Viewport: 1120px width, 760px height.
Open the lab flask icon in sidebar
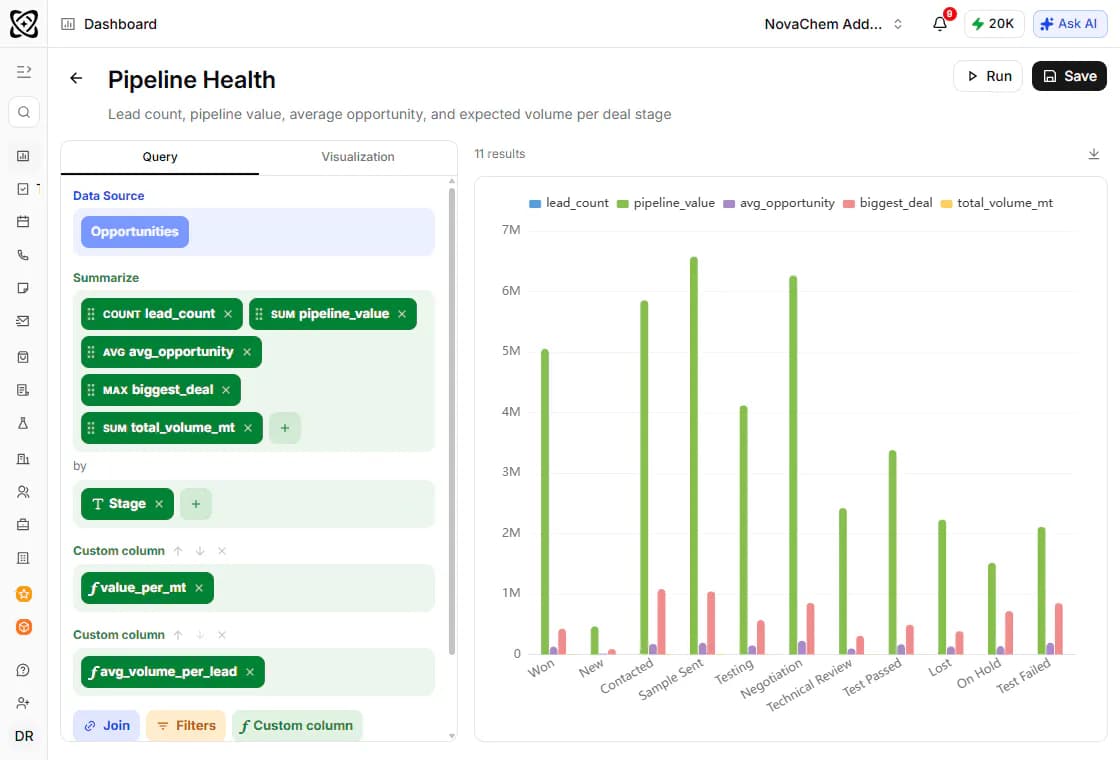[23, 423]
